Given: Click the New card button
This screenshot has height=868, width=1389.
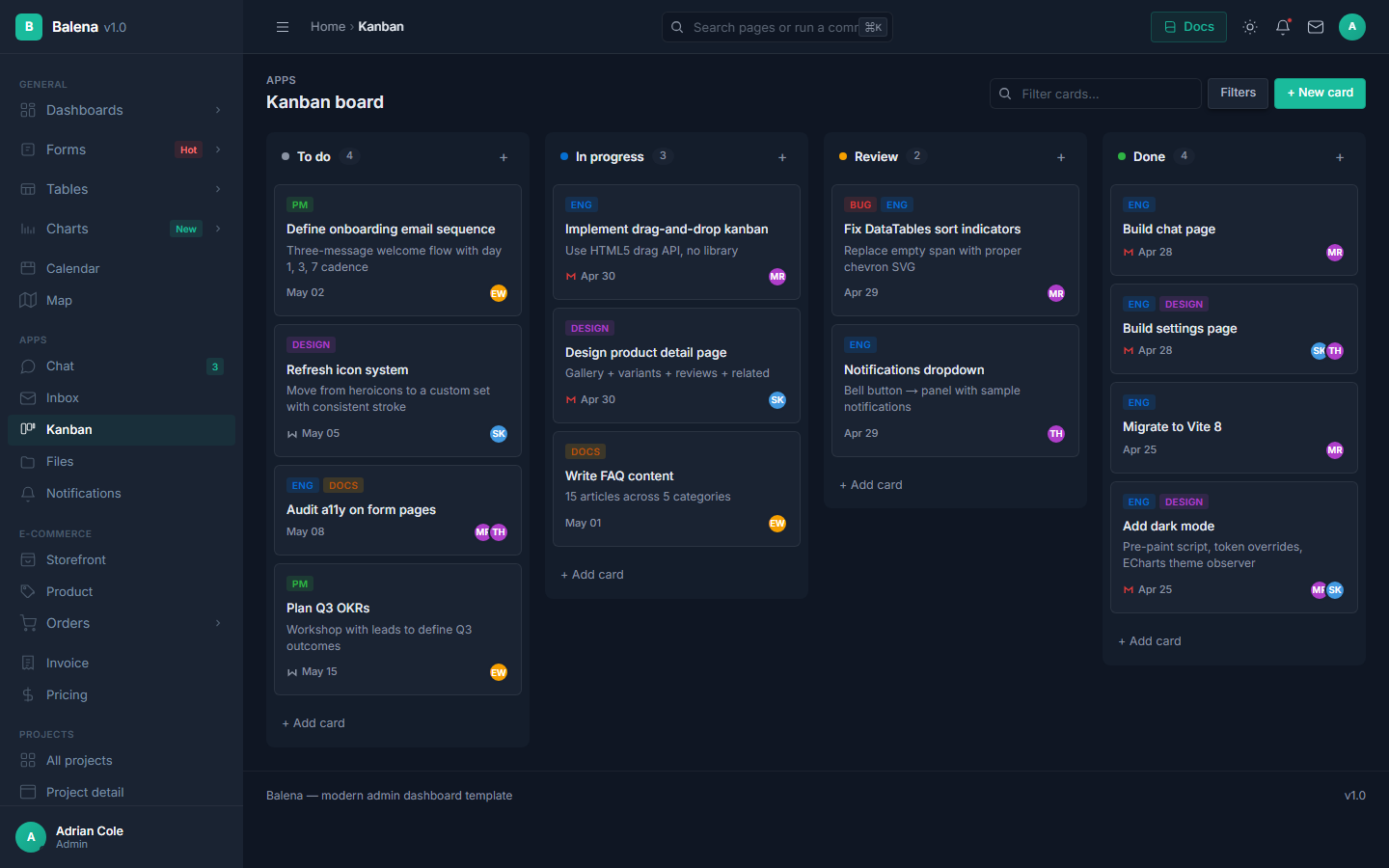Looking at the screenshot, I should (1320, 94).
